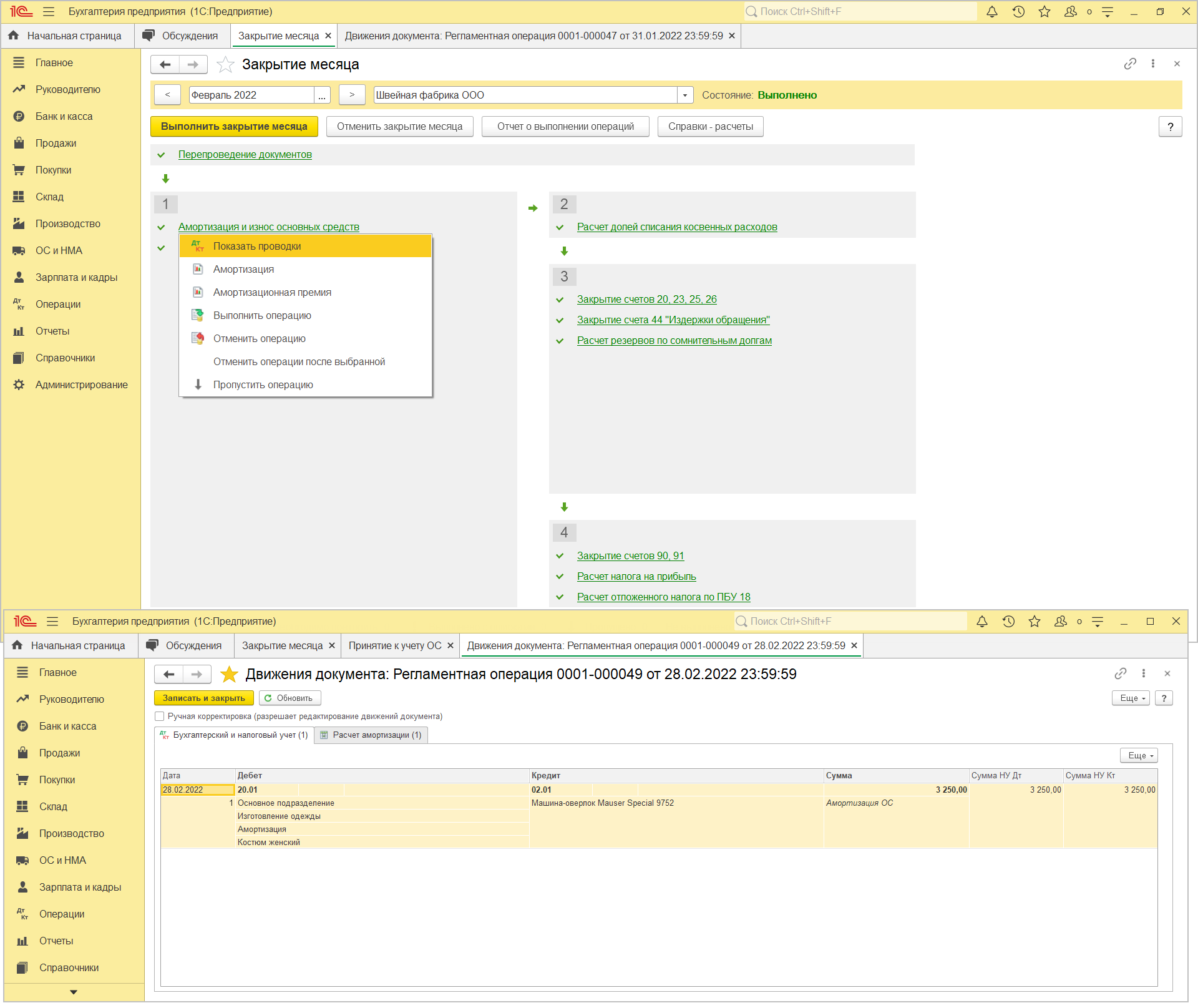The height and width of the screenshot is (1008, 1198).
Task: Click Записать и закрыть button
Action: click(x=204, y=698)
